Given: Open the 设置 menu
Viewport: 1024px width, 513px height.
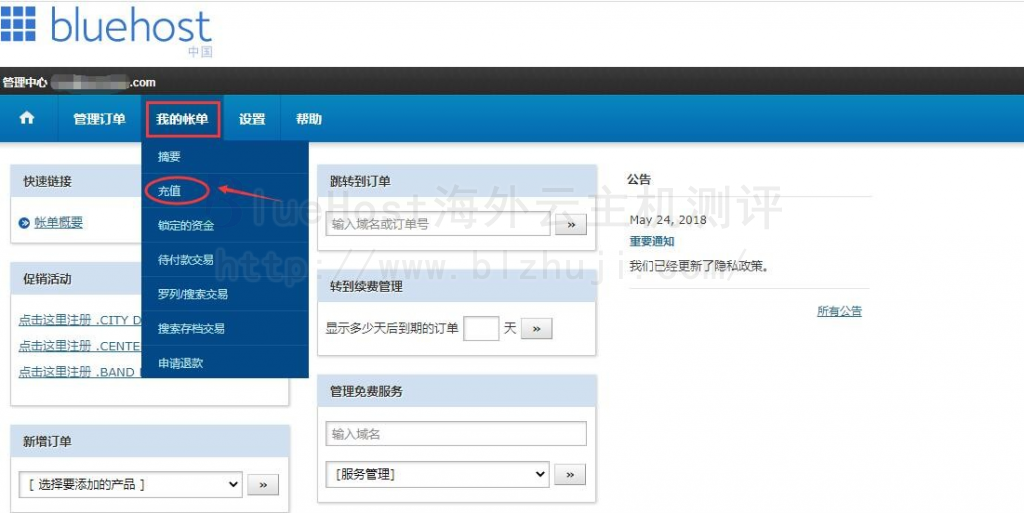Looking at the screenshot, I should pos(252,119).
